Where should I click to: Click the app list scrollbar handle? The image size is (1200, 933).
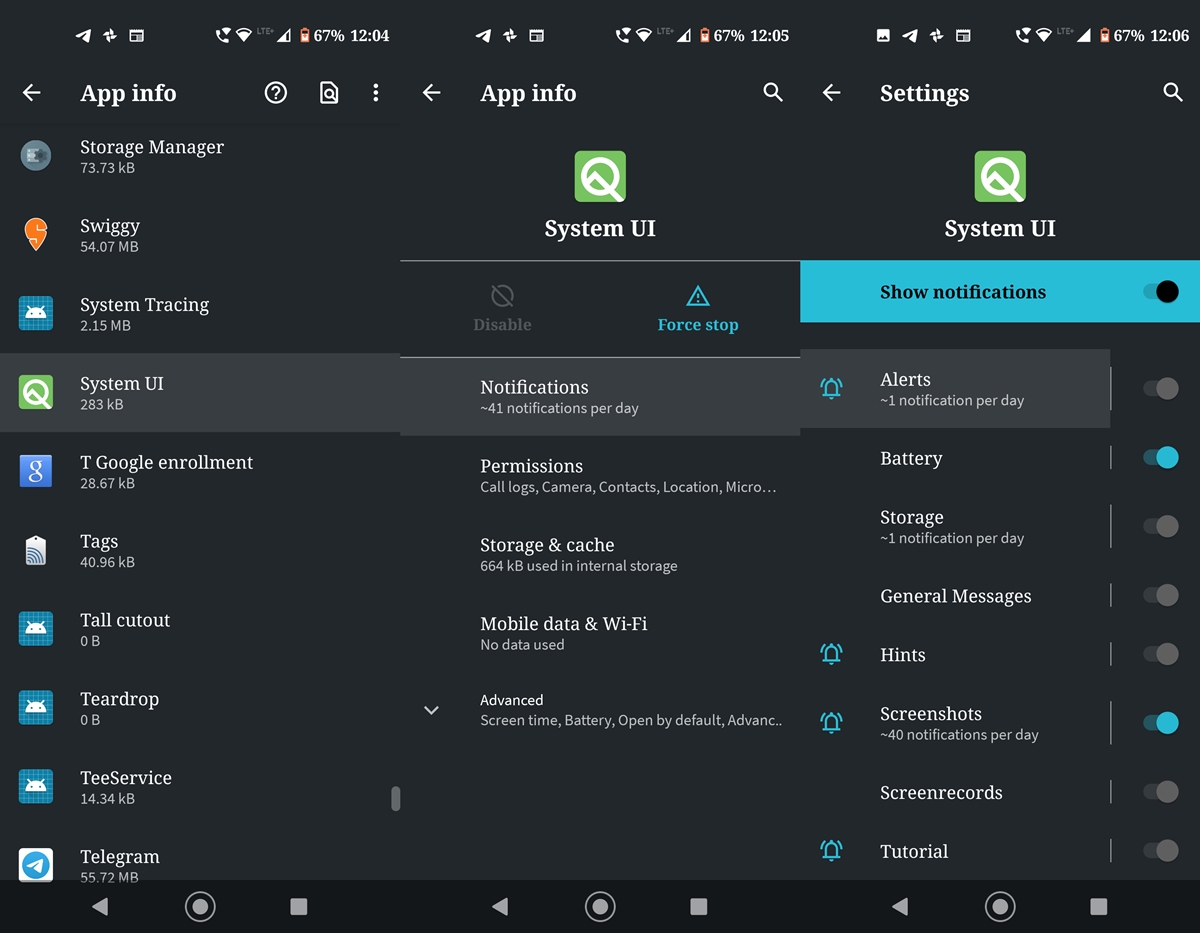395,798
